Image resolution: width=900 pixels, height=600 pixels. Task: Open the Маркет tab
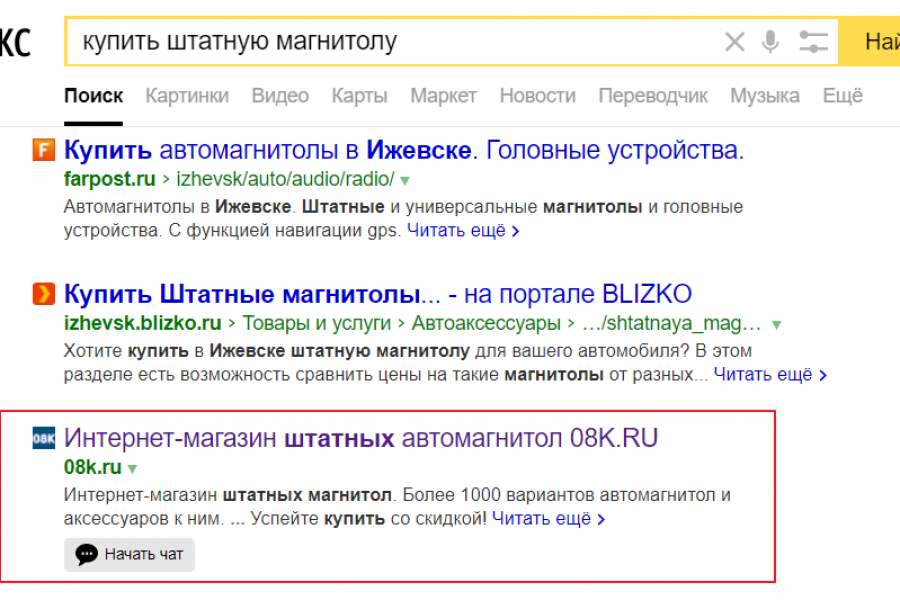(443, 96)
